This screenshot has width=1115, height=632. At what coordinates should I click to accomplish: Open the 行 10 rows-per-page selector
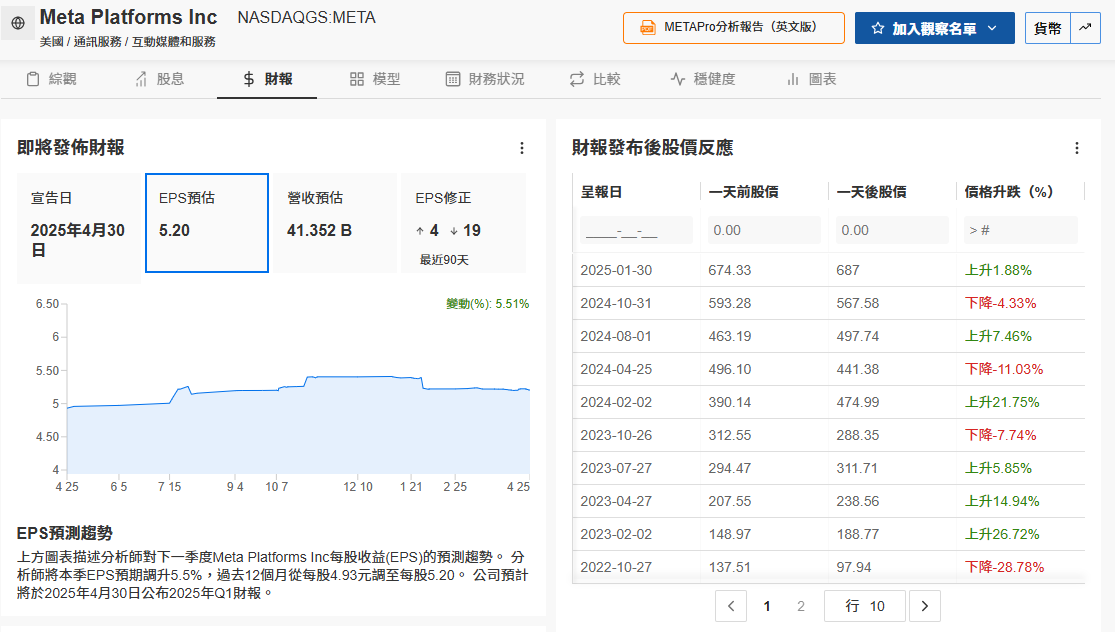[x=865, y=606]
